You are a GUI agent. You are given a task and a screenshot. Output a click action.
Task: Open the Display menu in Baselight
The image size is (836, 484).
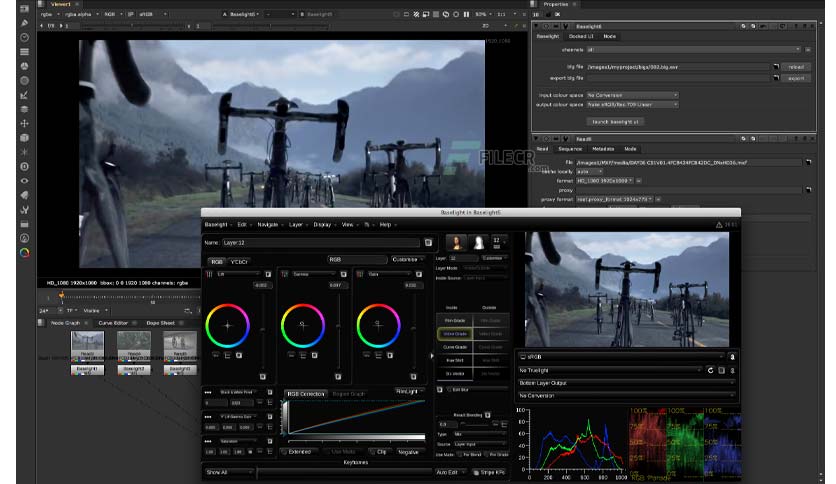(324, 225)
